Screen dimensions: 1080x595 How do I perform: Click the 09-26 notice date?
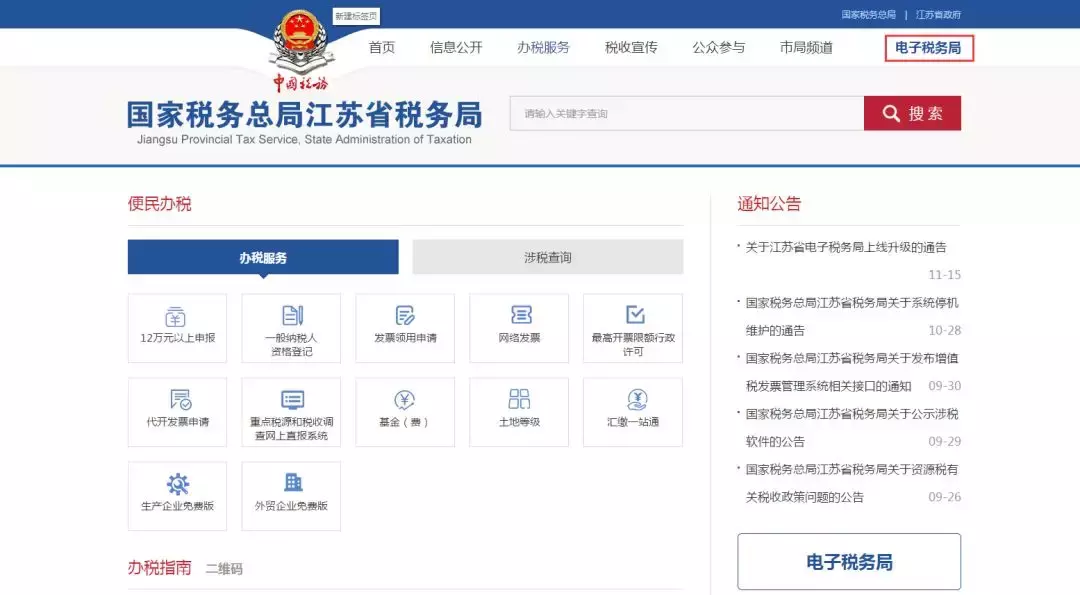click(944, 497)
